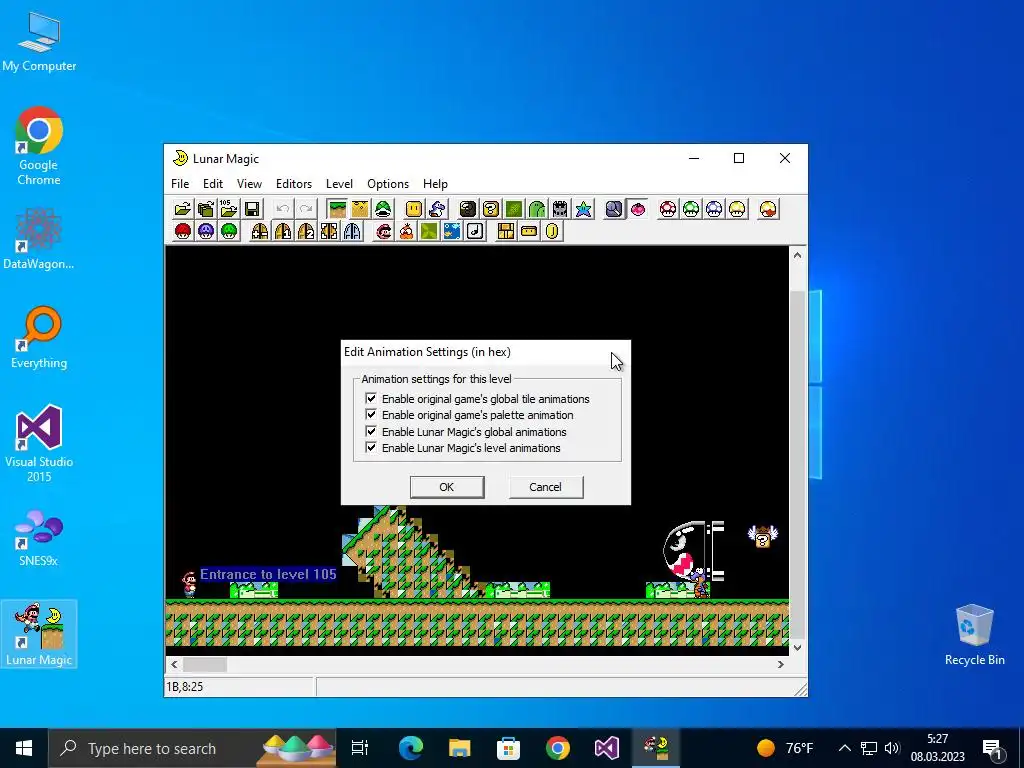Viewport: 1024px width, 768px height.
Task: Click the vertical scrollbar down arrow
Action: tap(797, 647)
